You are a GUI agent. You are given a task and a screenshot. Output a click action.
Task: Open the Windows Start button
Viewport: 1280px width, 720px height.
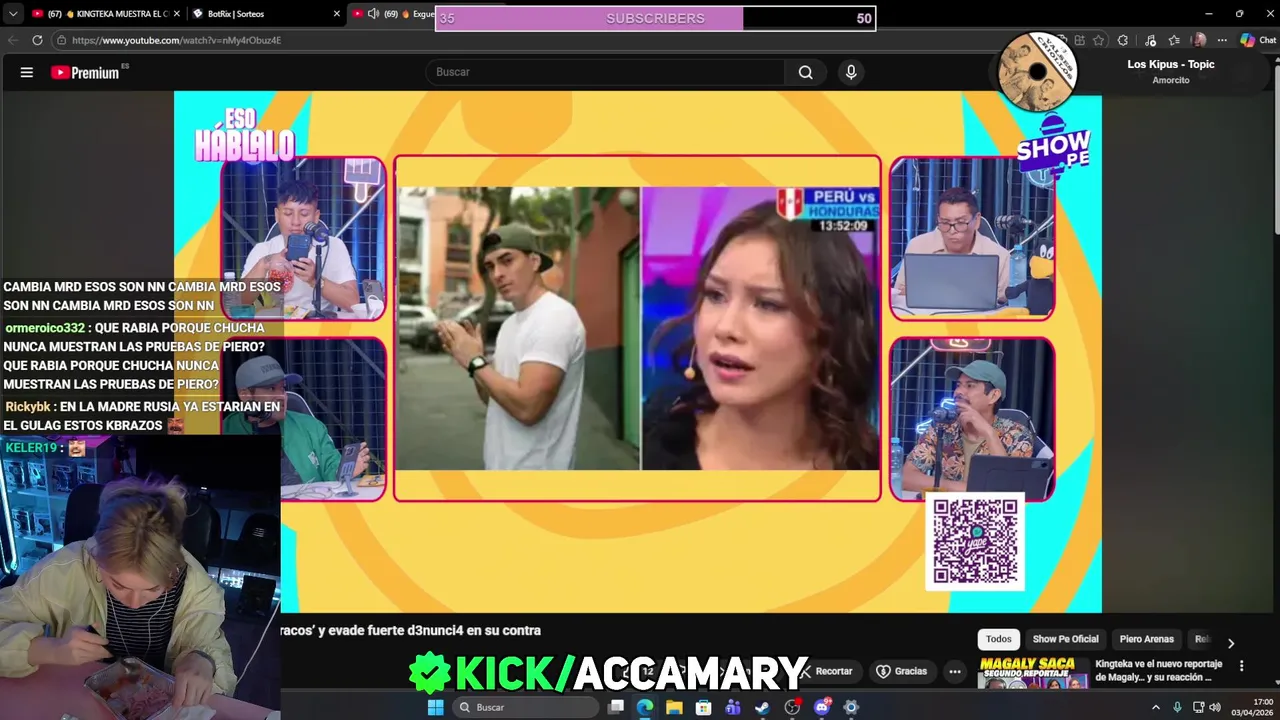pyautogui.click(x=436, y=707)
